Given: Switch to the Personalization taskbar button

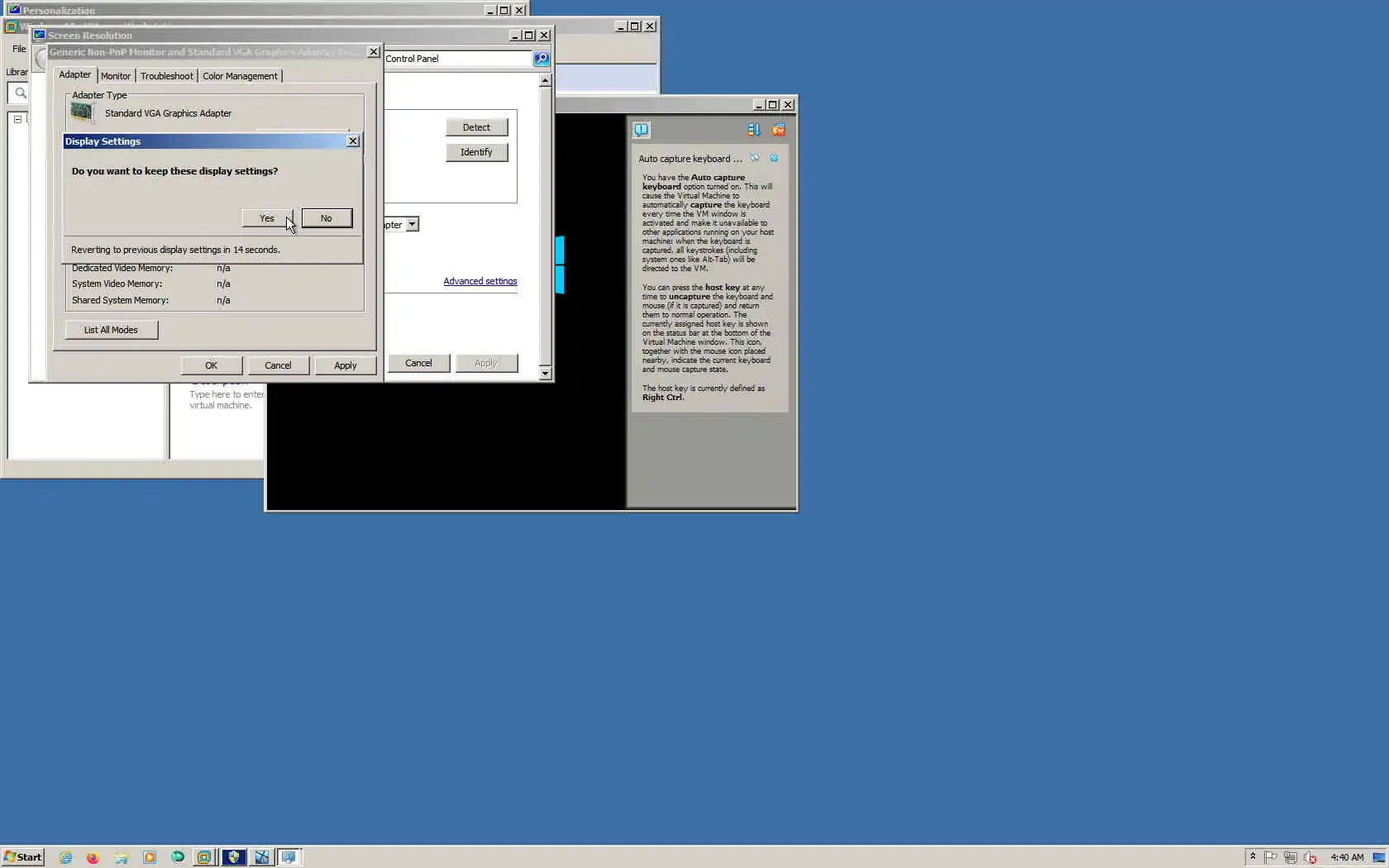Looking at the screenshot, I should point(289,857).
